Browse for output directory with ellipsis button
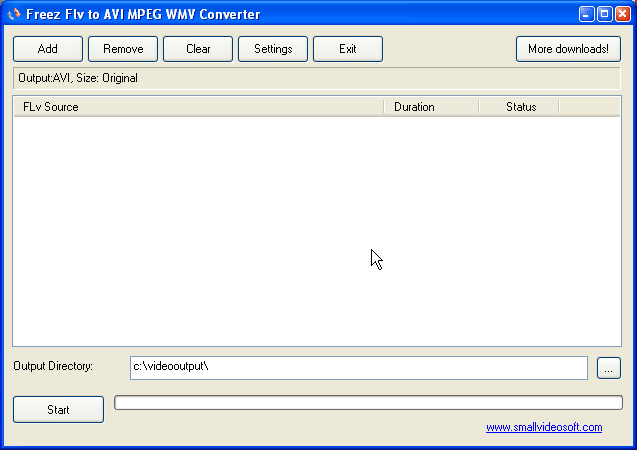 (x=609, y=368)
